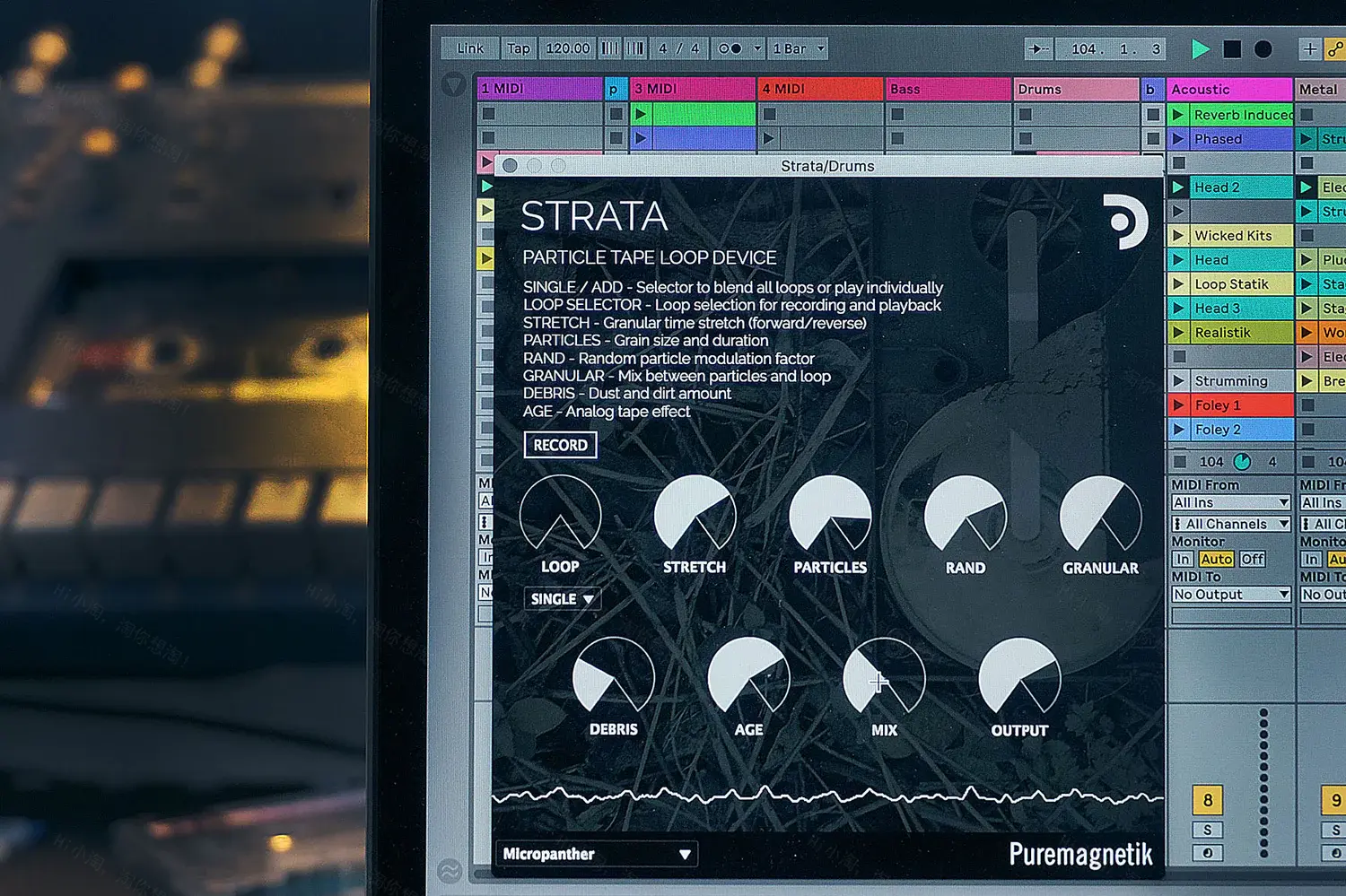The width and height of the screenshot is (1346, 896).
Task: Launch the Wicked Kits clip
Action: coord(1178,234)
